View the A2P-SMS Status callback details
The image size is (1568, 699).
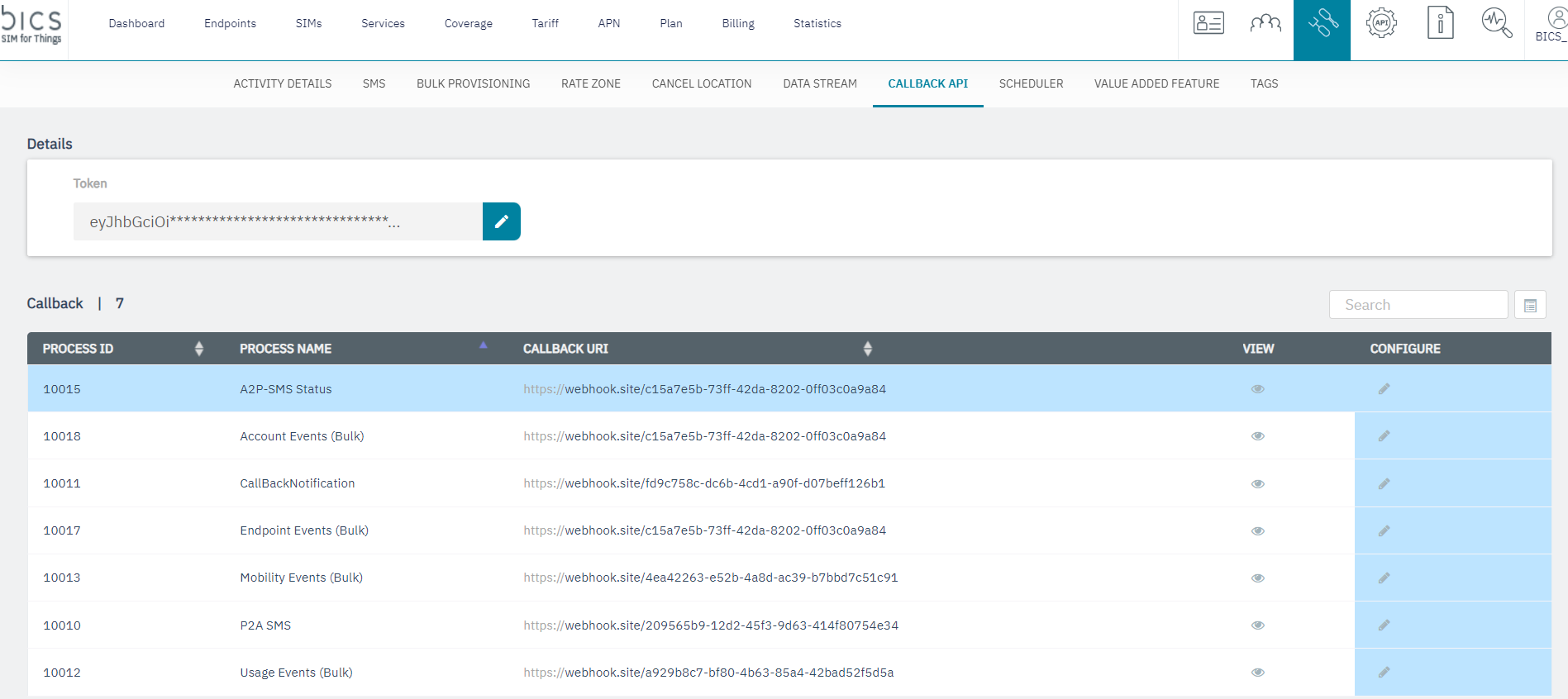1257,389
